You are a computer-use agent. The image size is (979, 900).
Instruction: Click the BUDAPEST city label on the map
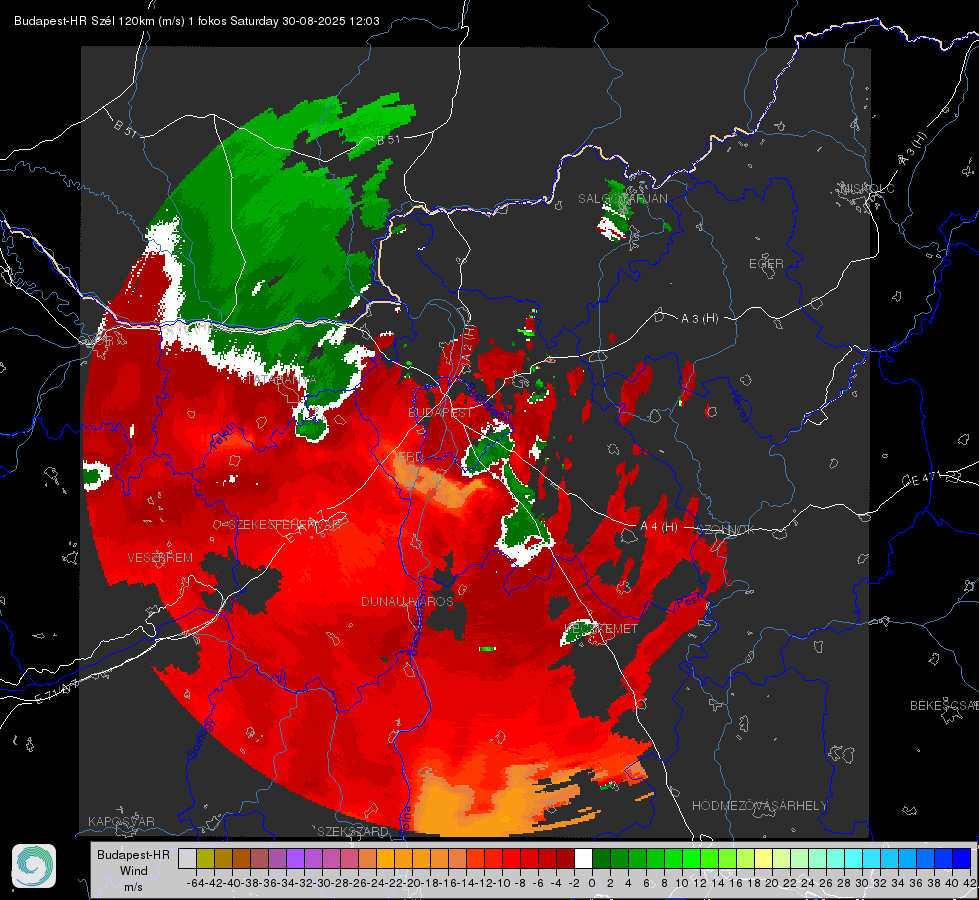coord(440,413)
